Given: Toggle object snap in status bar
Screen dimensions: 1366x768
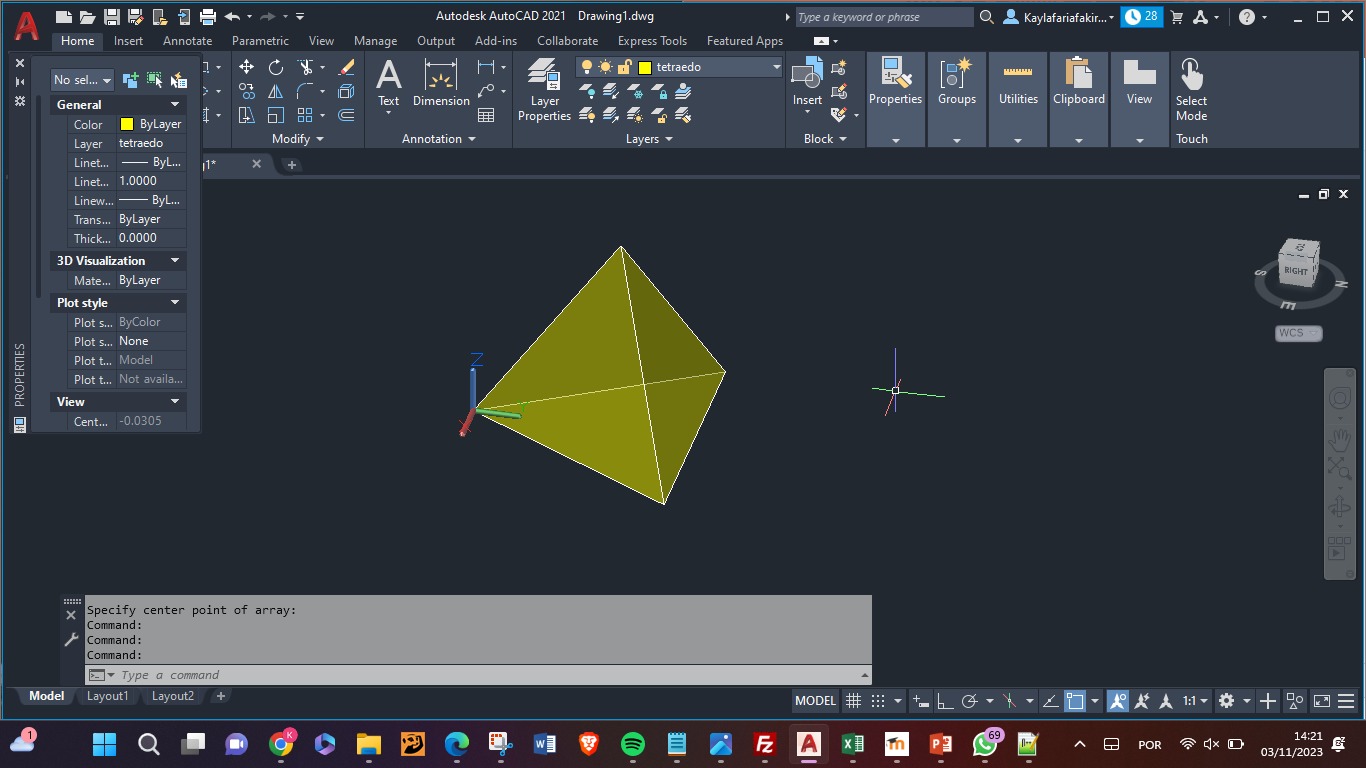Looking at the screenshot, I should tap(1075, 701).
